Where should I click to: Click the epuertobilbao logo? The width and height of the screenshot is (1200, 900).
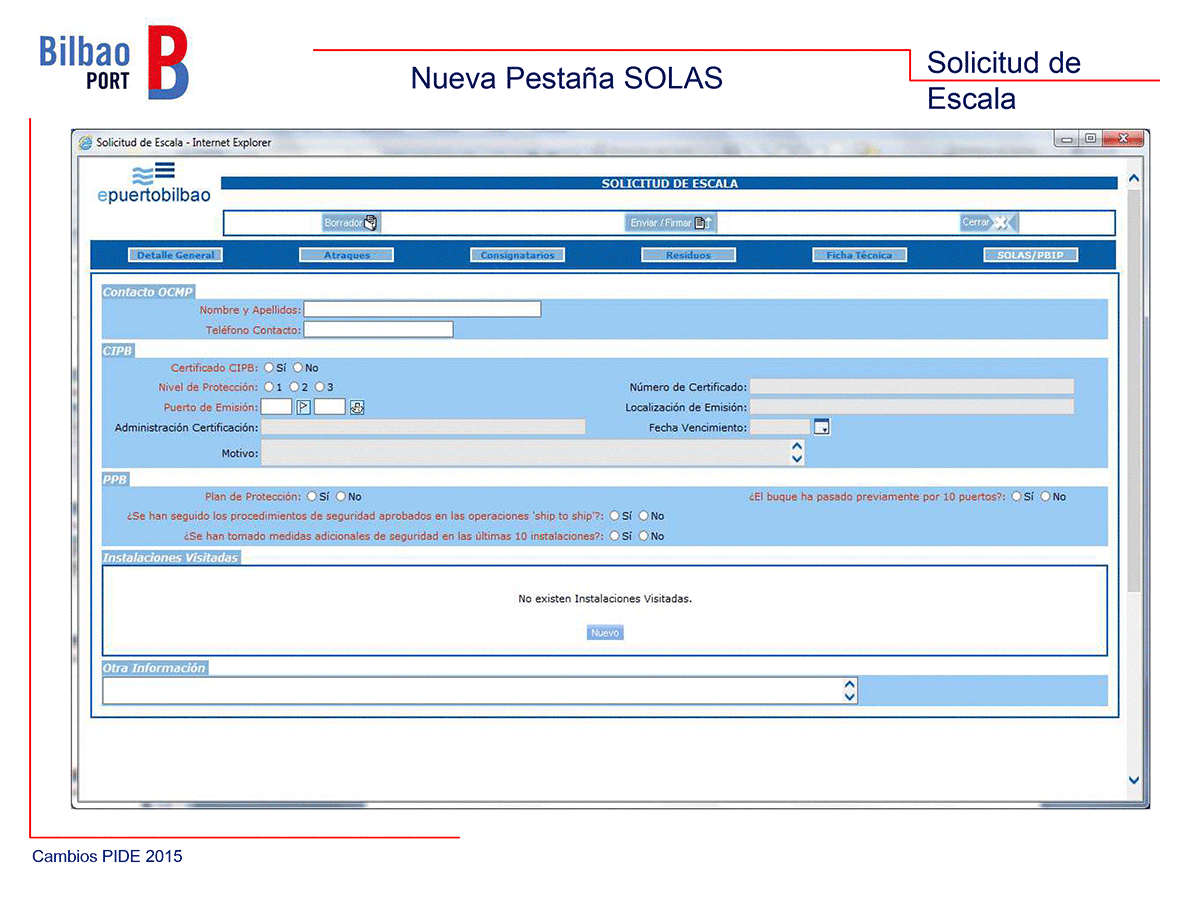pyautogui.click(x=154, y=184)
